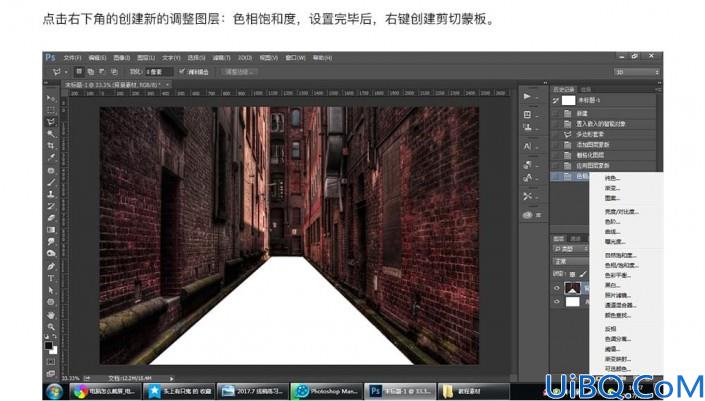This screenshot has height=401, width=705.
Task: Collapse the right panel group arrows
Action: pyautogui.click(x=660, y=83)
